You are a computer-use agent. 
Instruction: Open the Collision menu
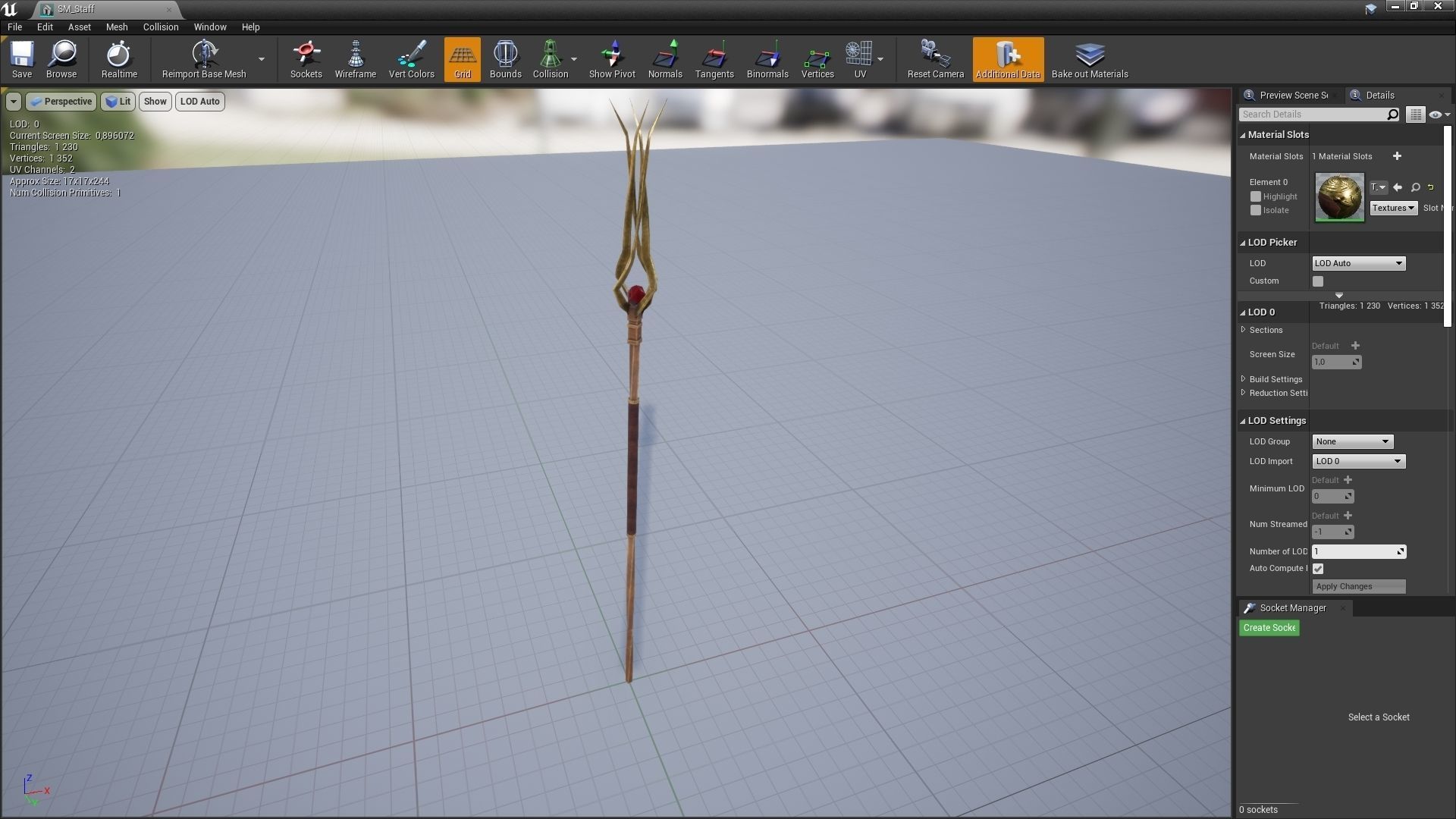161,27
